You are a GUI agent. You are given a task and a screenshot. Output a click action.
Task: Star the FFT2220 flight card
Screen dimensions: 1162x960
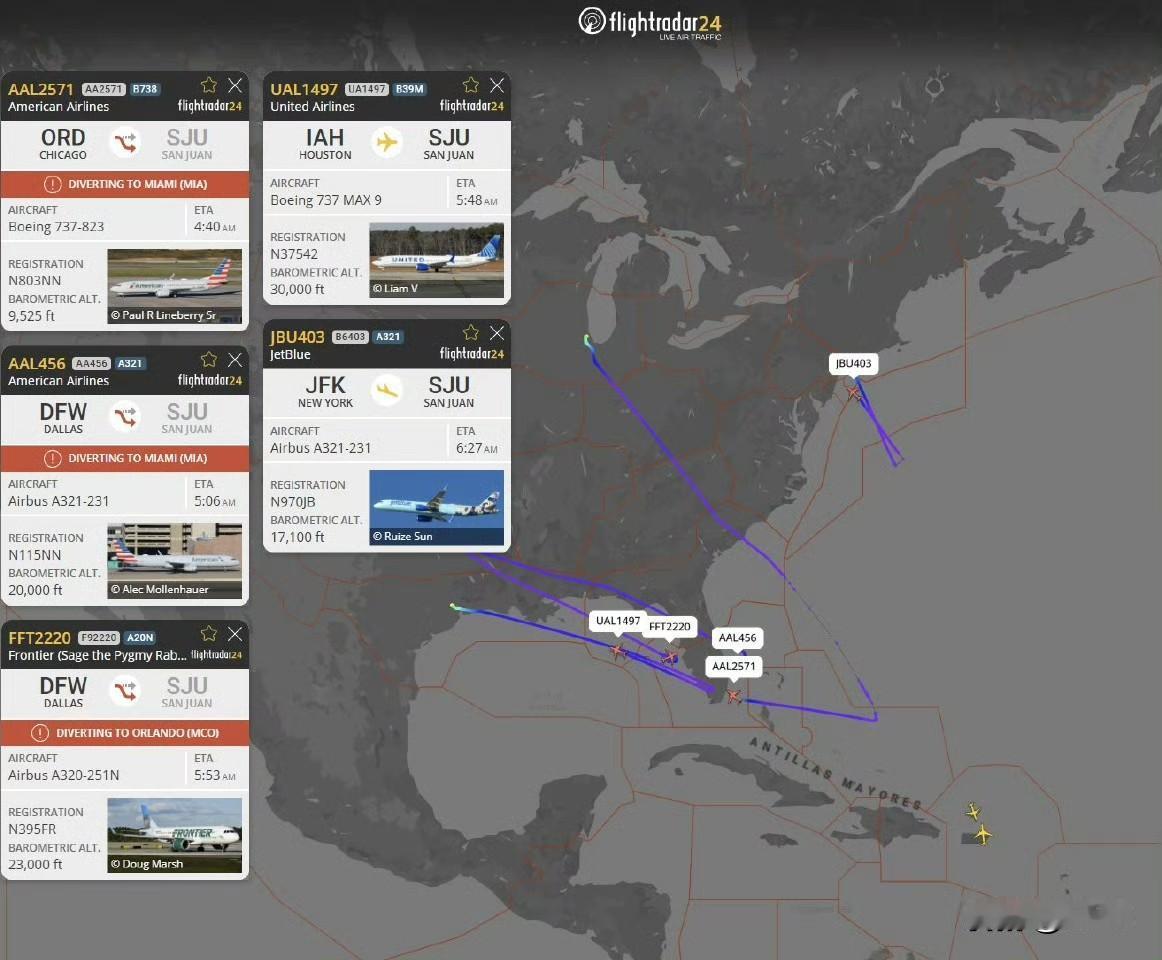coord(209,633)
